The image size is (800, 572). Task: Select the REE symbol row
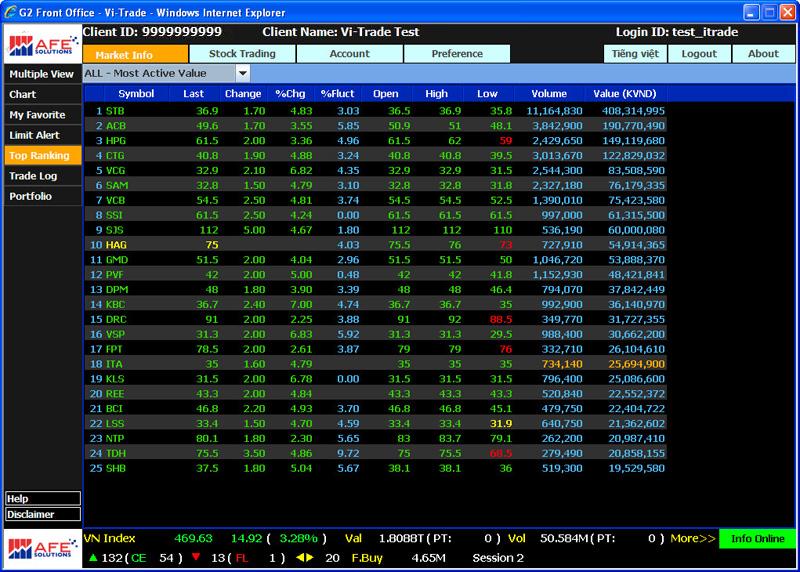[375, 394]
